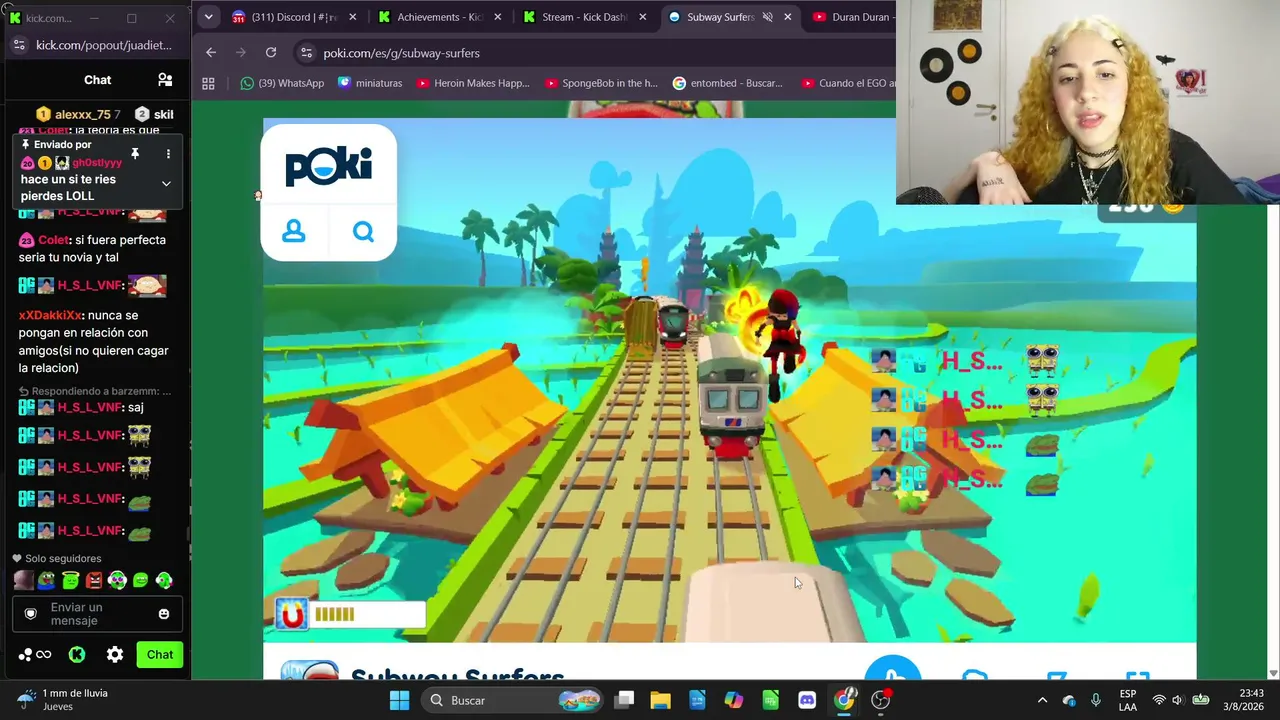Open the 'SpongeBob in the h...' bookmark
This screenshot has height=720, width=1280.
click(x=601, y=83)
